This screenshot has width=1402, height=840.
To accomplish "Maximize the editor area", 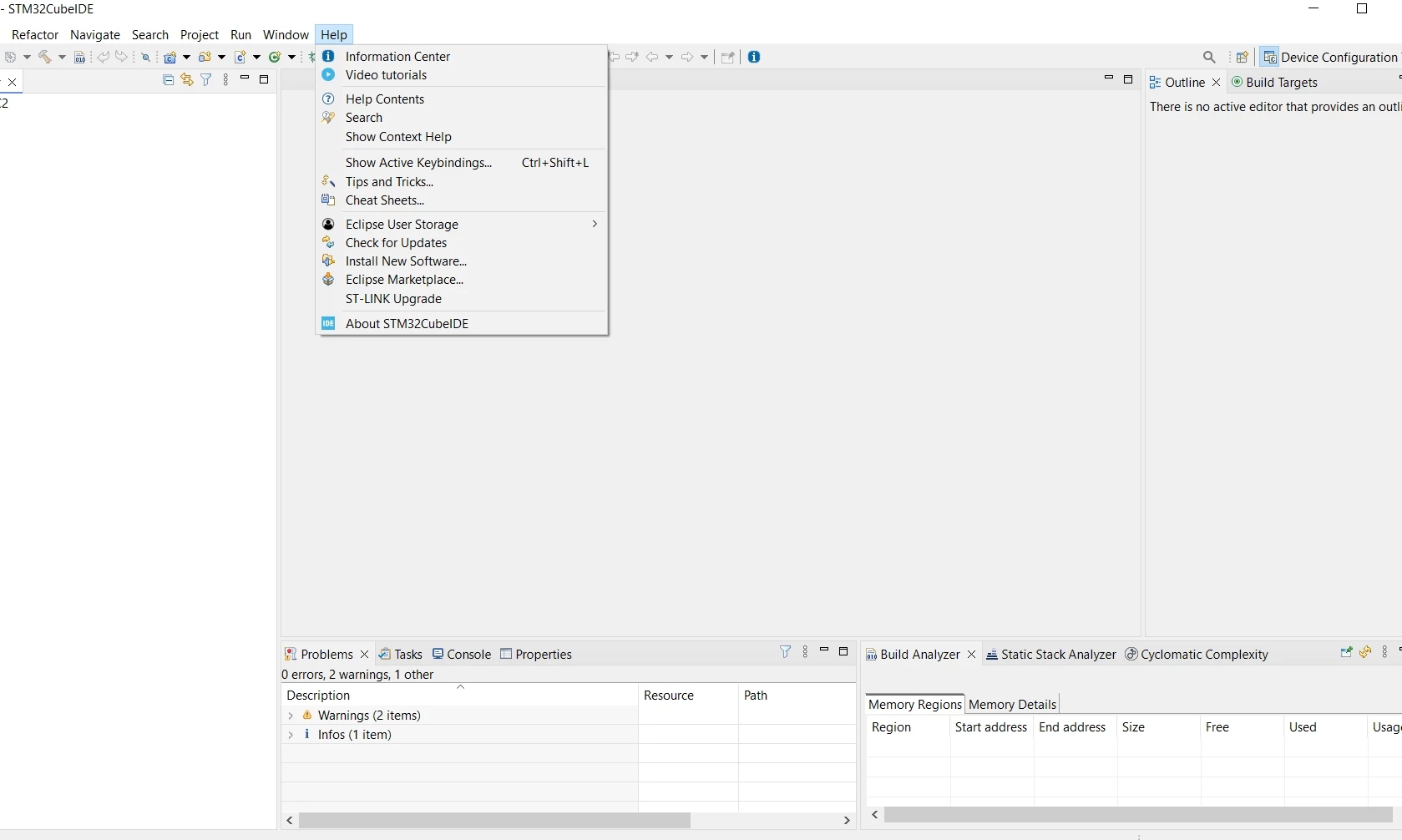I will tap(1128, 79).
